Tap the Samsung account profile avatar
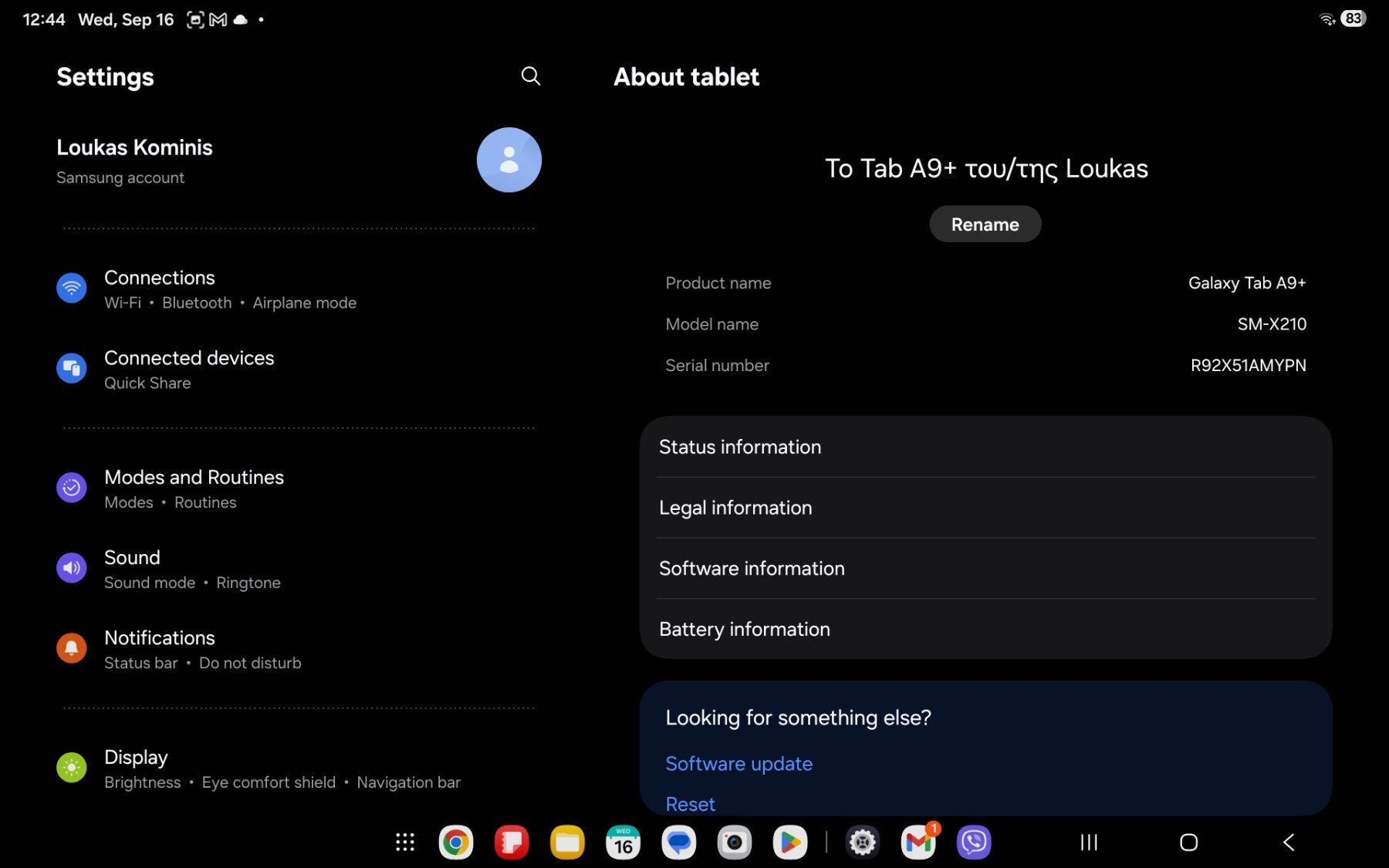 tap(509, 160)
